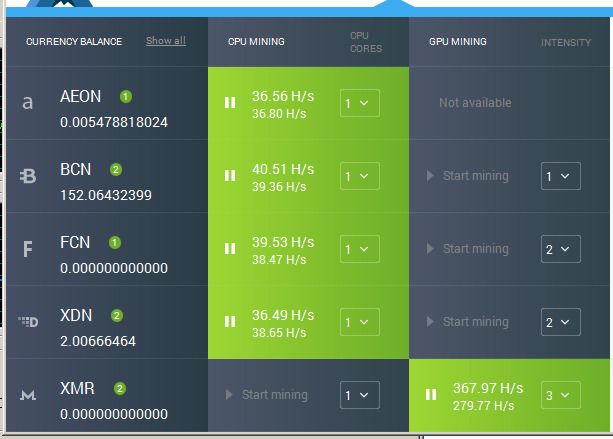Click the green badge next to XDN
The width and height of the screenshot is (613, 439).
[x=117, y=315]
